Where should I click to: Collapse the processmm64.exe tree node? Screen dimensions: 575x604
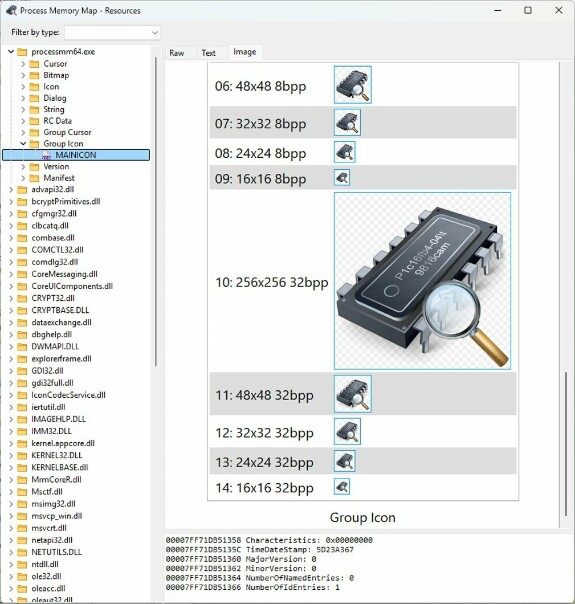coord(11,51)
